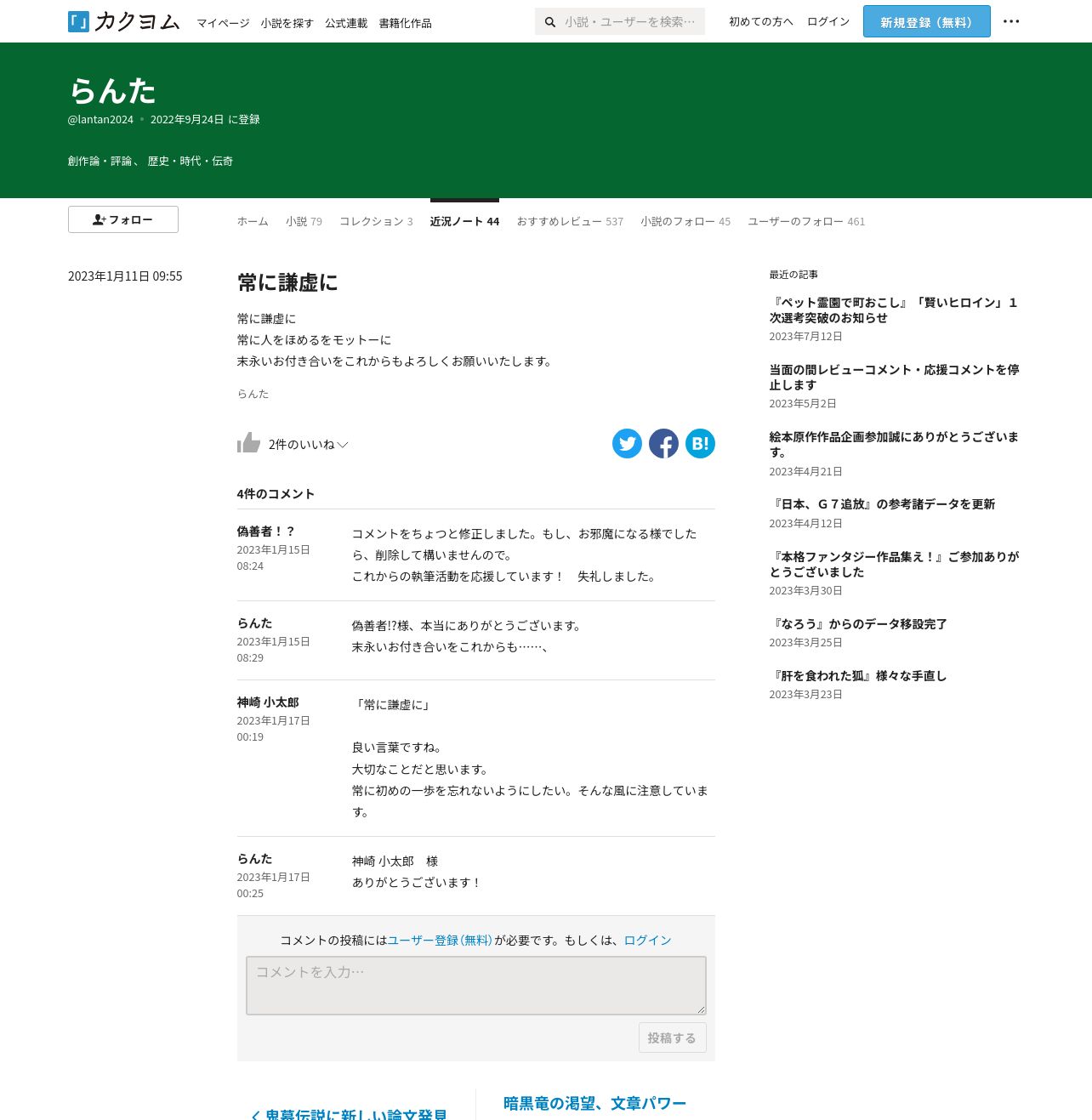Open article 『日本、Ｇ７追放』の参考諸データを更新
The width and height of the screenshot is (1092, 1120).
point(882,504)
